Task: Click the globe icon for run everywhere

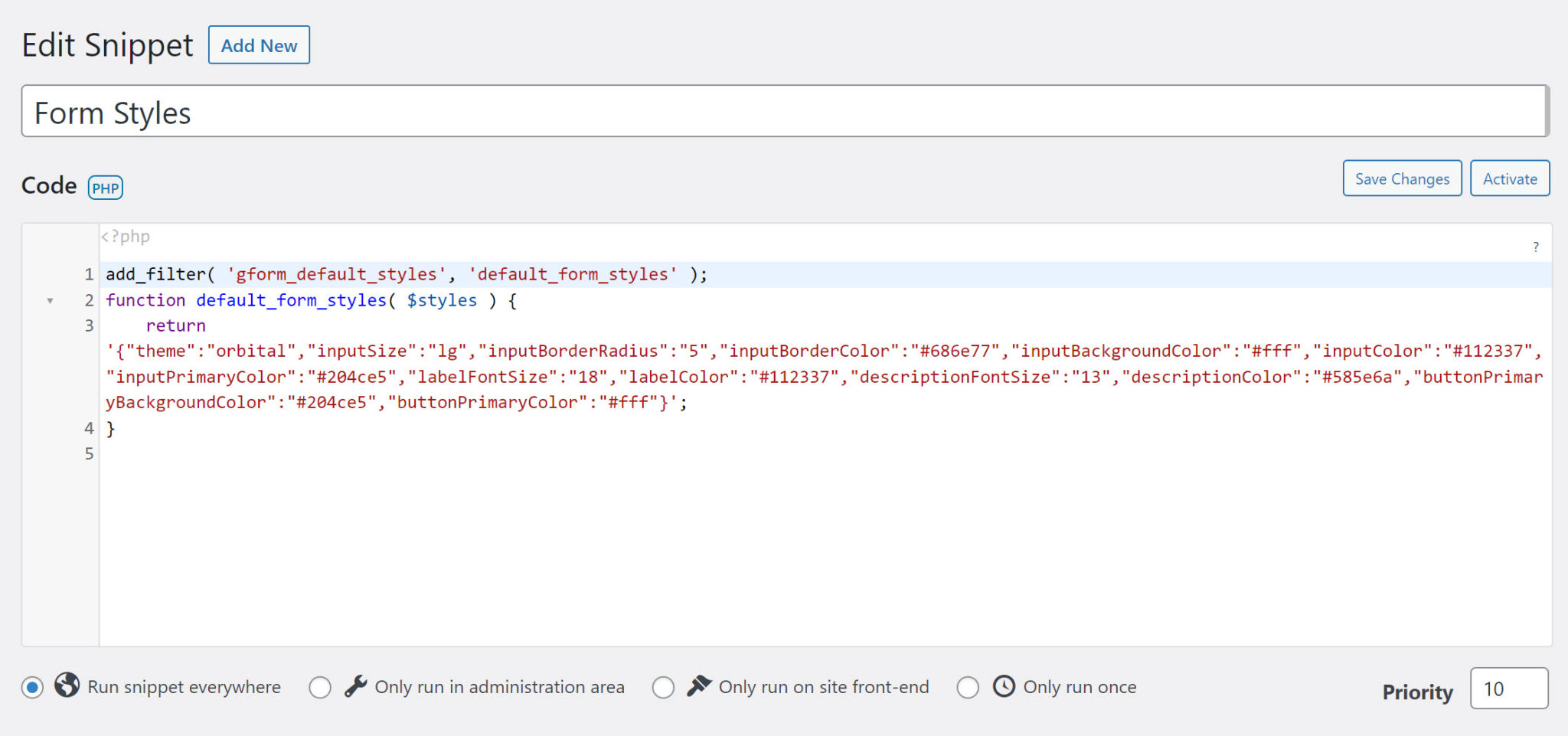Action: tap(67, 687)
